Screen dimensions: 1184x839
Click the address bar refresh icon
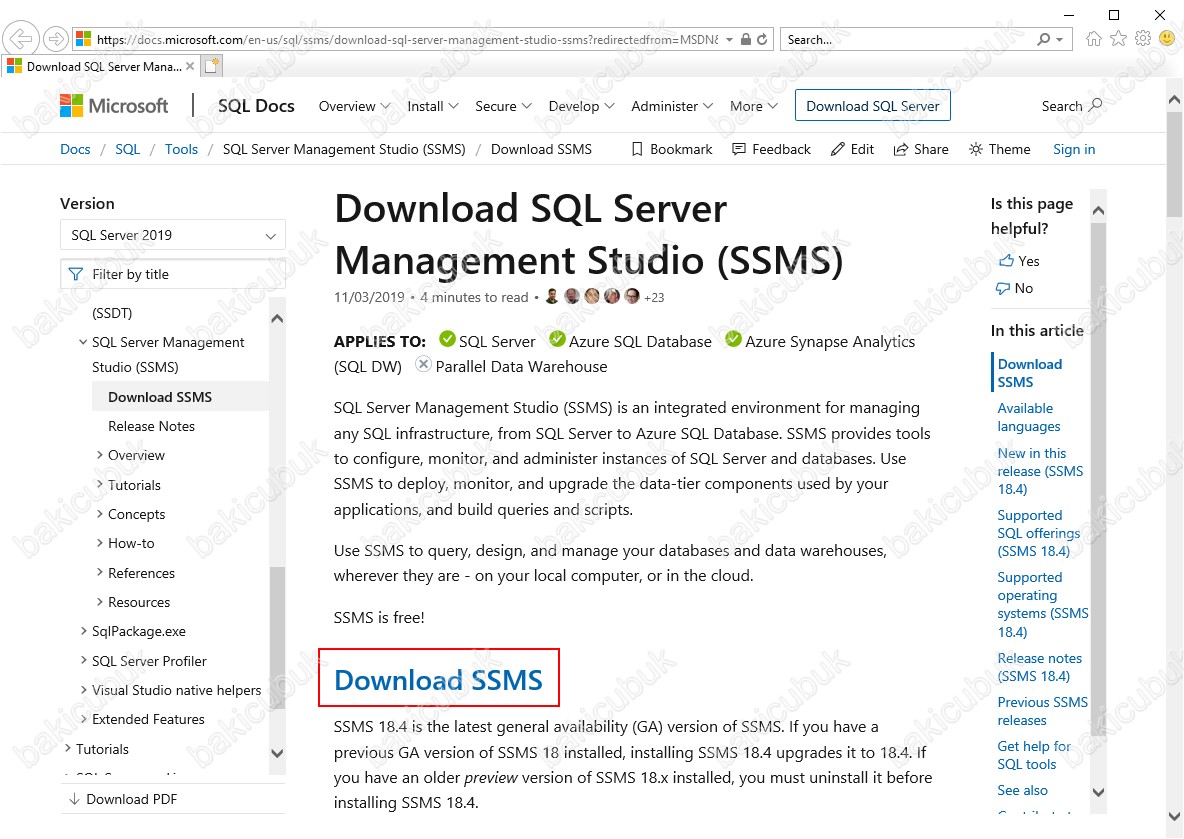763,39
